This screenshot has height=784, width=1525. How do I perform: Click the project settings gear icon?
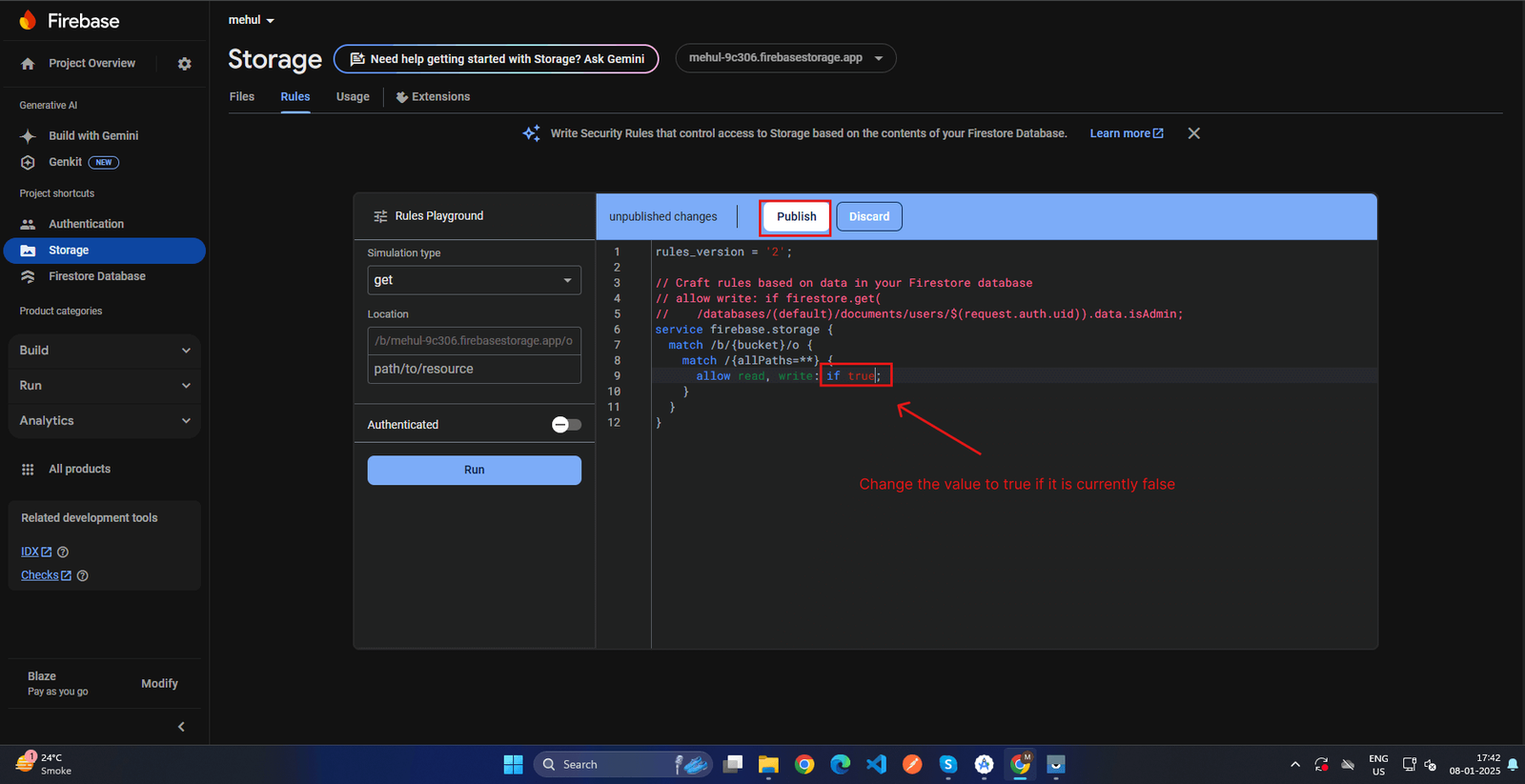tap(185, 64)
